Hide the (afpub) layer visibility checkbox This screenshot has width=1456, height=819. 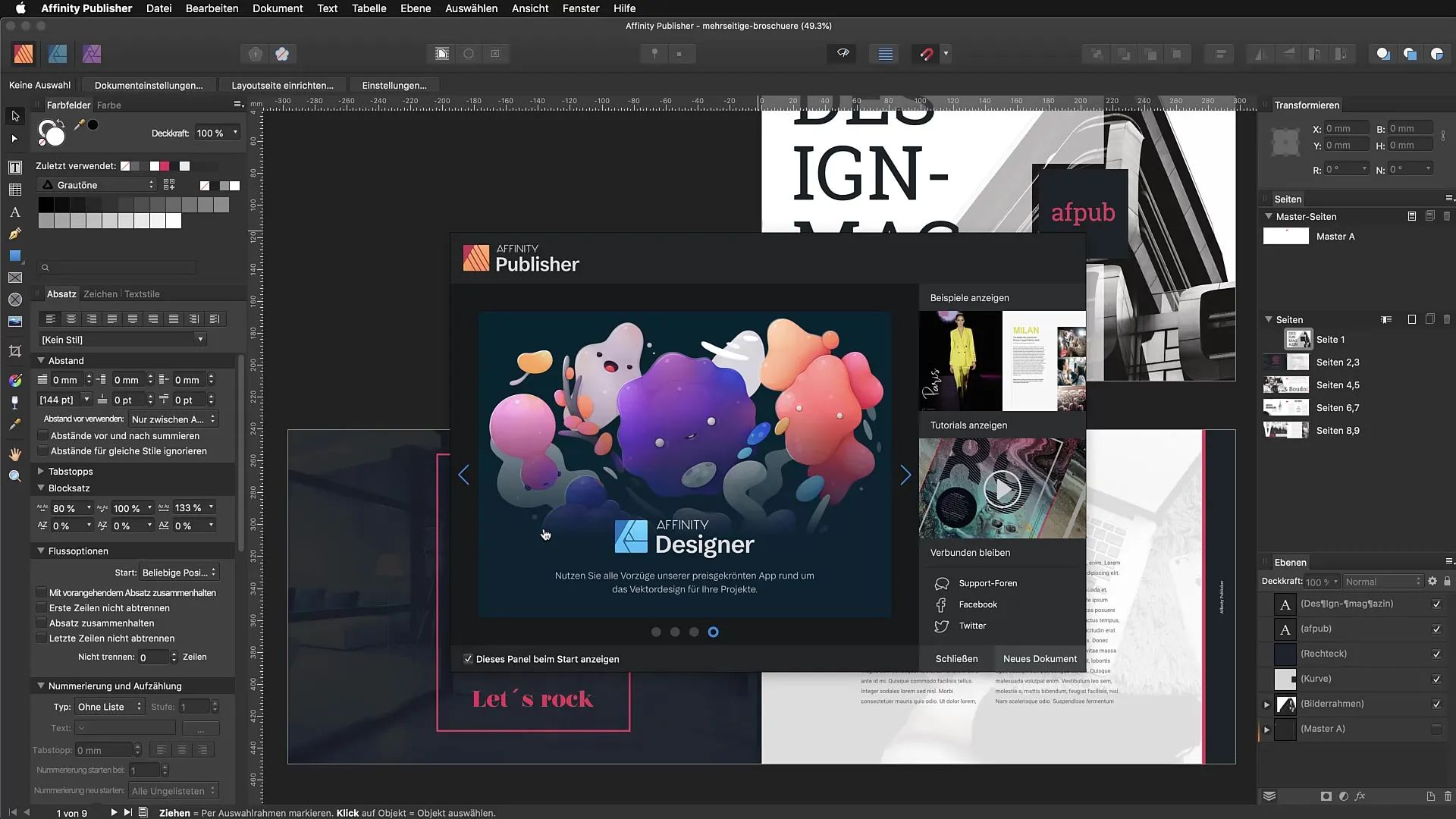(x=1436, y=629)
